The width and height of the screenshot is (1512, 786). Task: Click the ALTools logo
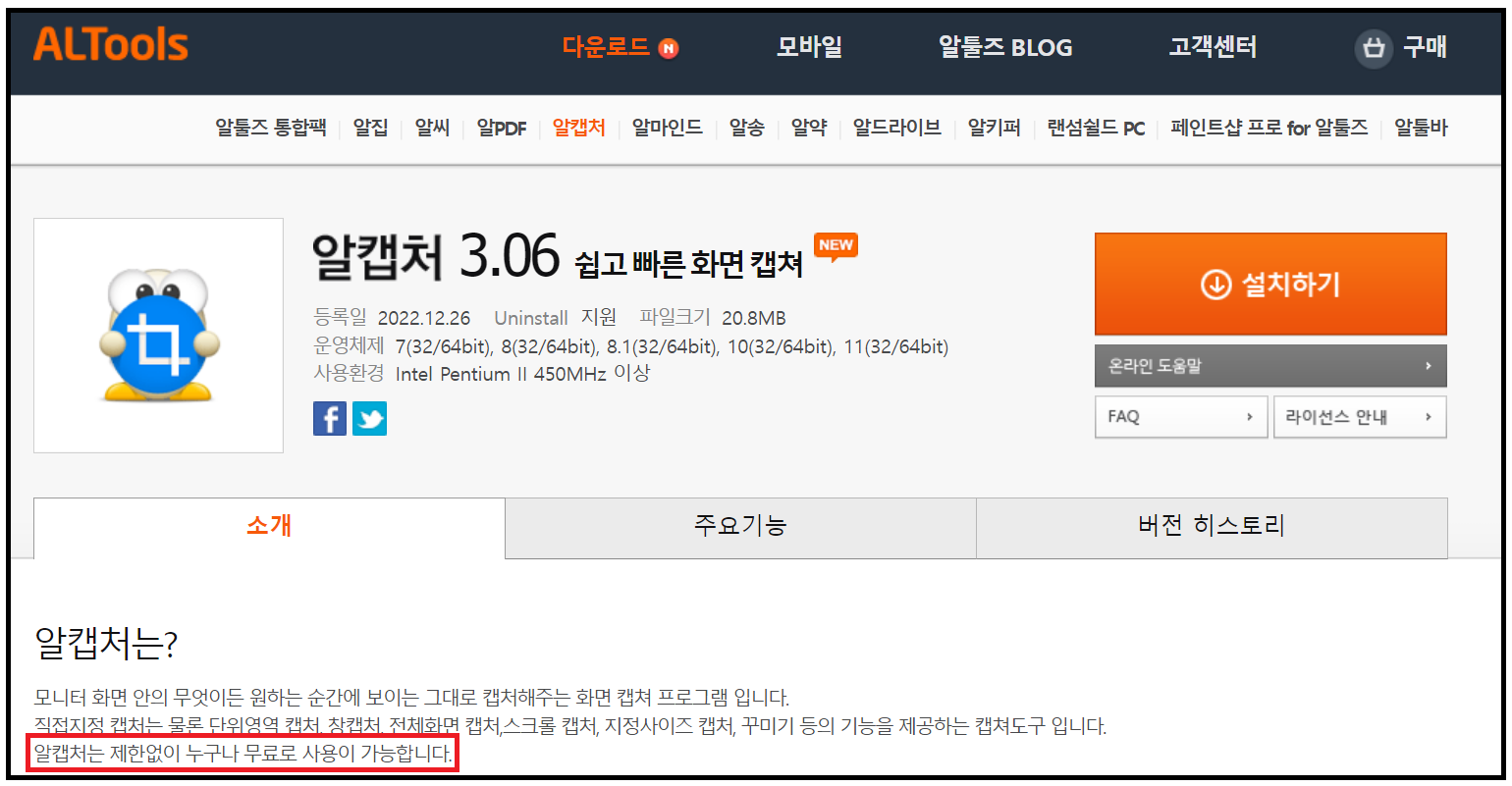(111, 44)
